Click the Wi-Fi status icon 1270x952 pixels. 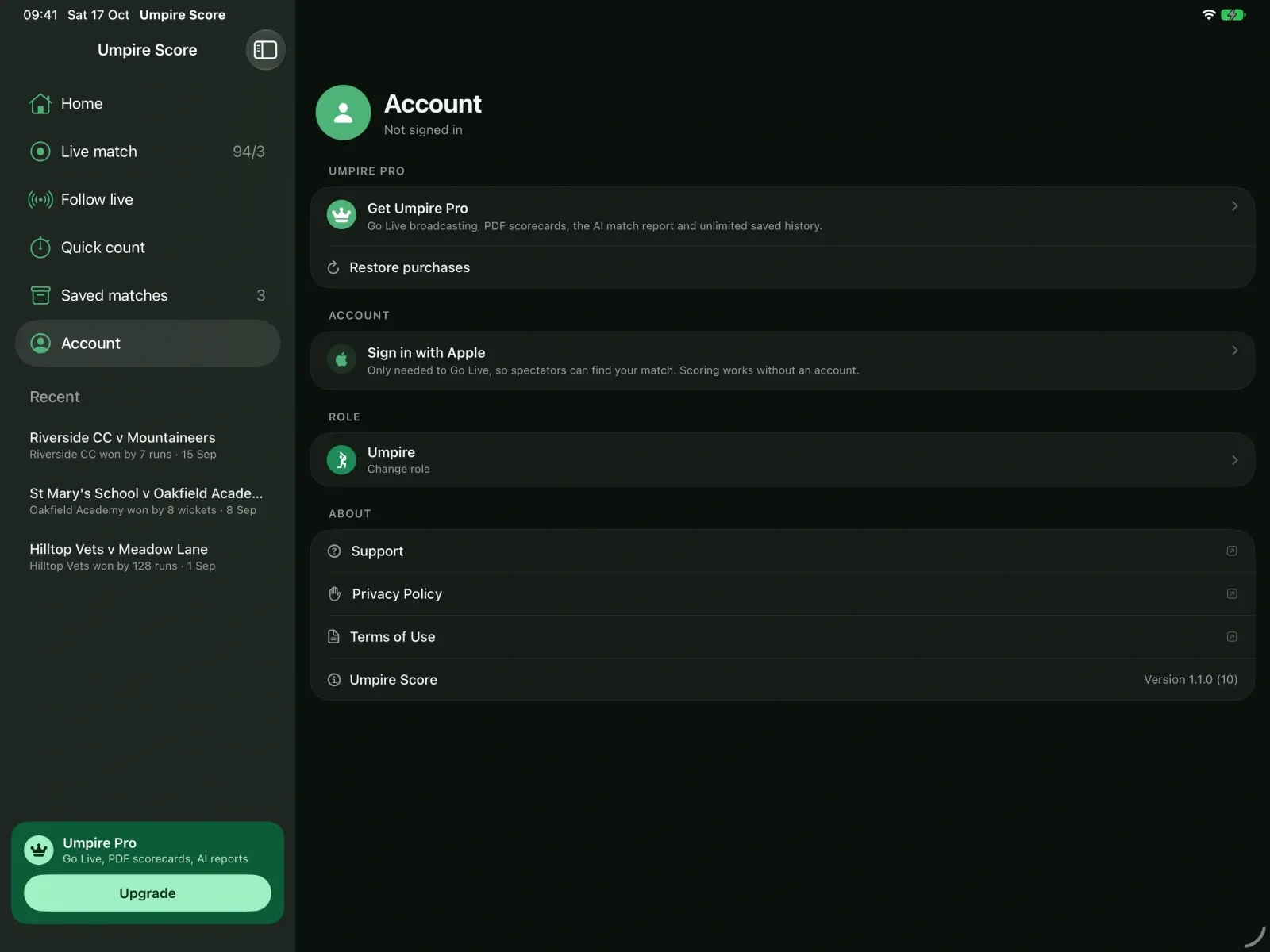pyautogui.click(x=1208, y=14)
